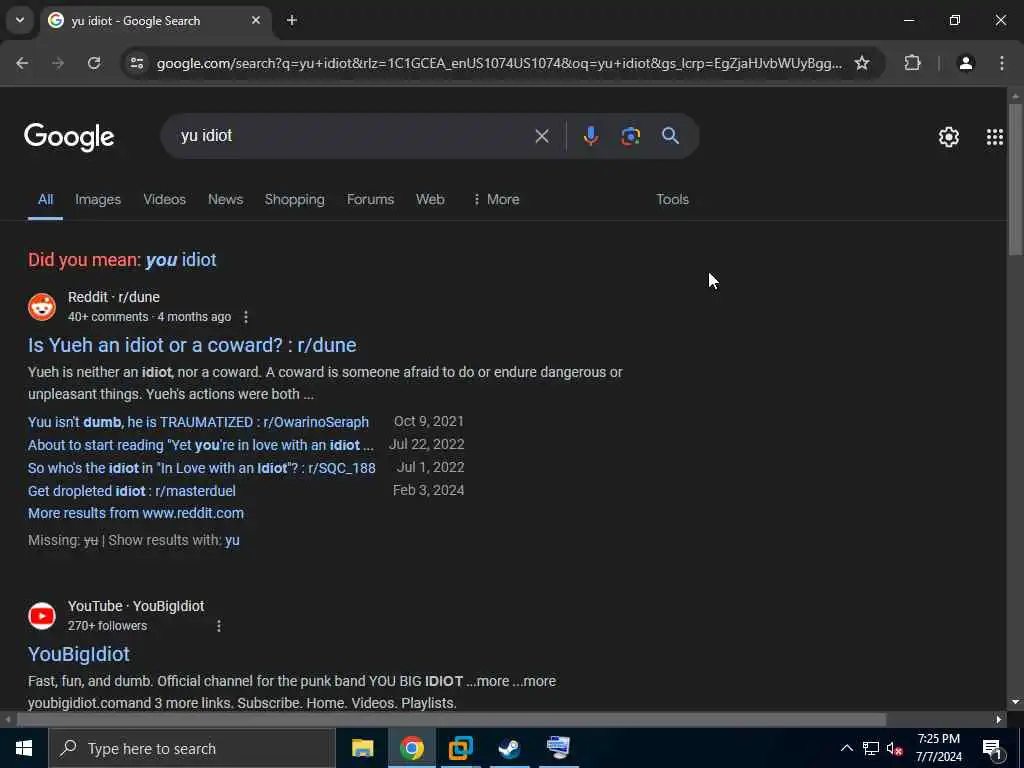Open File Explorer from the taskbar
Screen dimensions: 1024x768
[362, 748]
